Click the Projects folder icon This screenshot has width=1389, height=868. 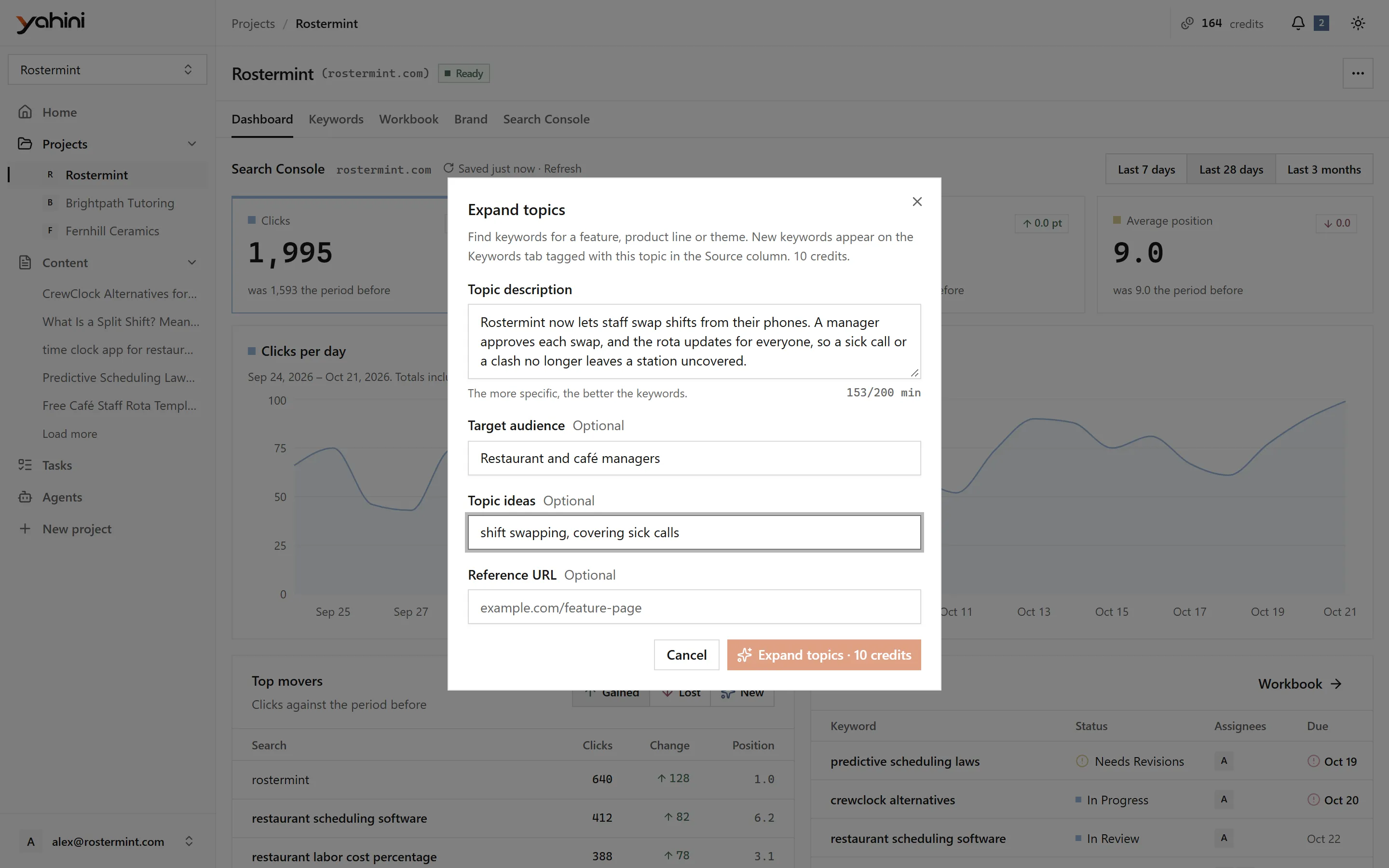coord(25,144)
